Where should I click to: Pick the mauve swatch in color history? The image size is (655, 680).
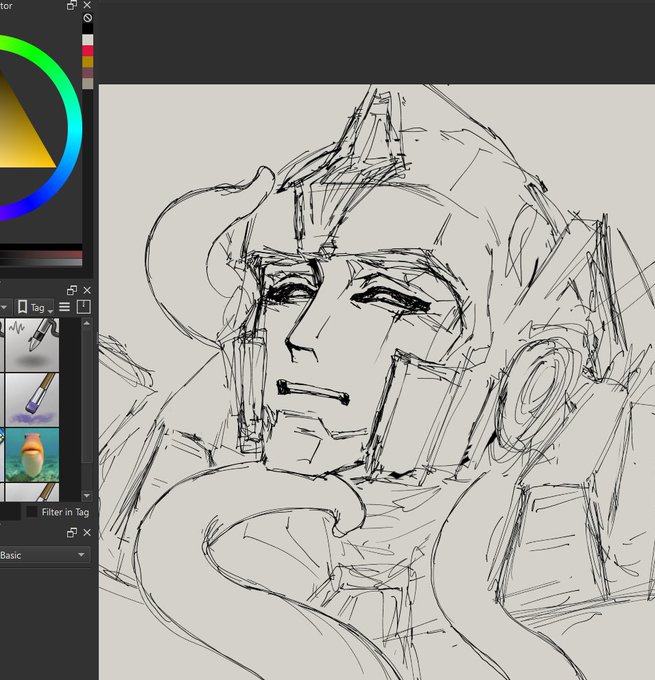pyautogui.click(x=88, y=73)
